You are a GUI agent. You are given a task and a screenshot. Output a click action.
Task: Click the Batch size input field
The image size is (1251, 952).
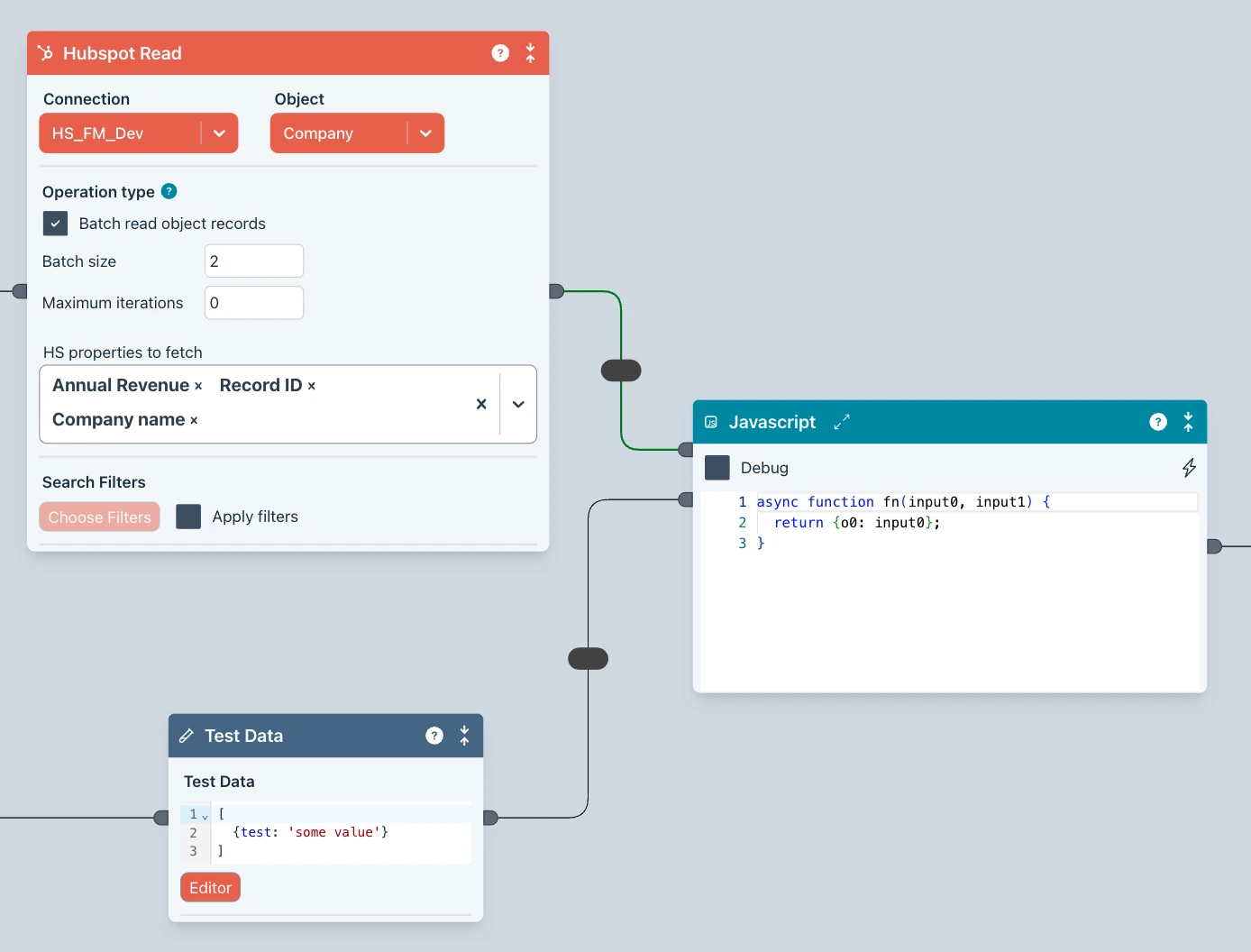[253, 261]
